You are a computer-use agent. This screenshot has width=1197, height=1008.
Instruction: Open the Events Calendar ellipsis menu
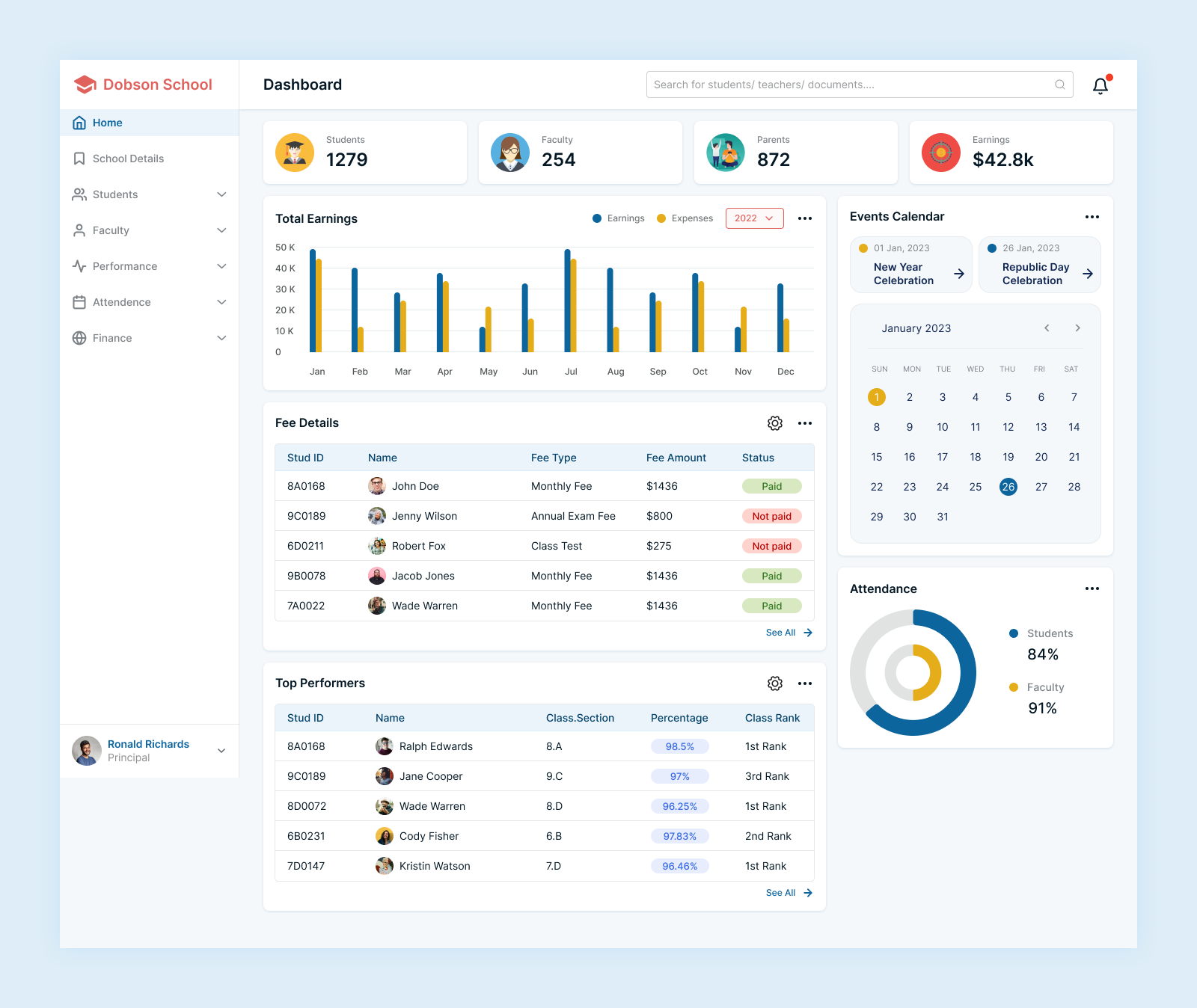[1092, 217]
